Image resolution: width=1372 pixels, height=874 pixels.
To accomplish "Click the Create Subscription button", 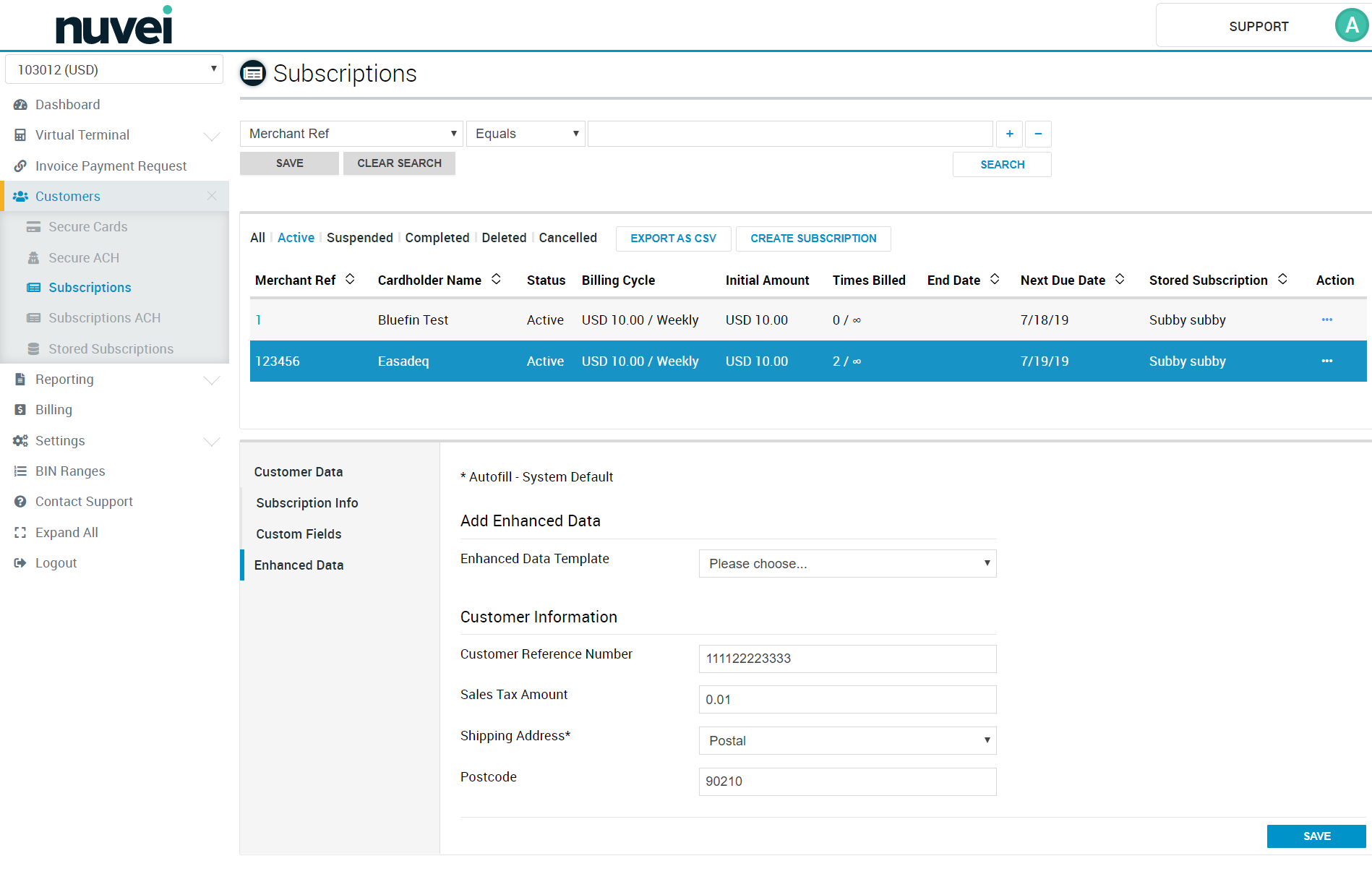I will click(813, 239).
